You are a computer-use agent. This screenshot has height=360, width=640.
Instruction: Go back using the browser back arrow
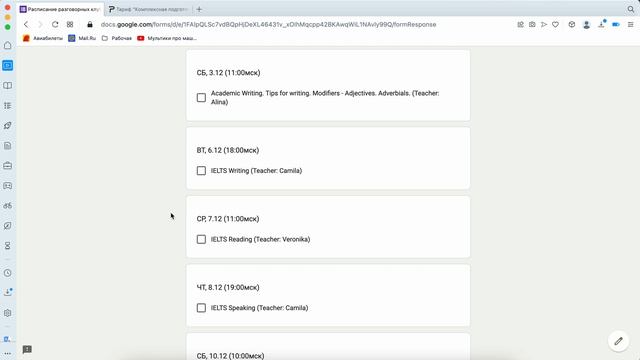[x=26, y=24]
